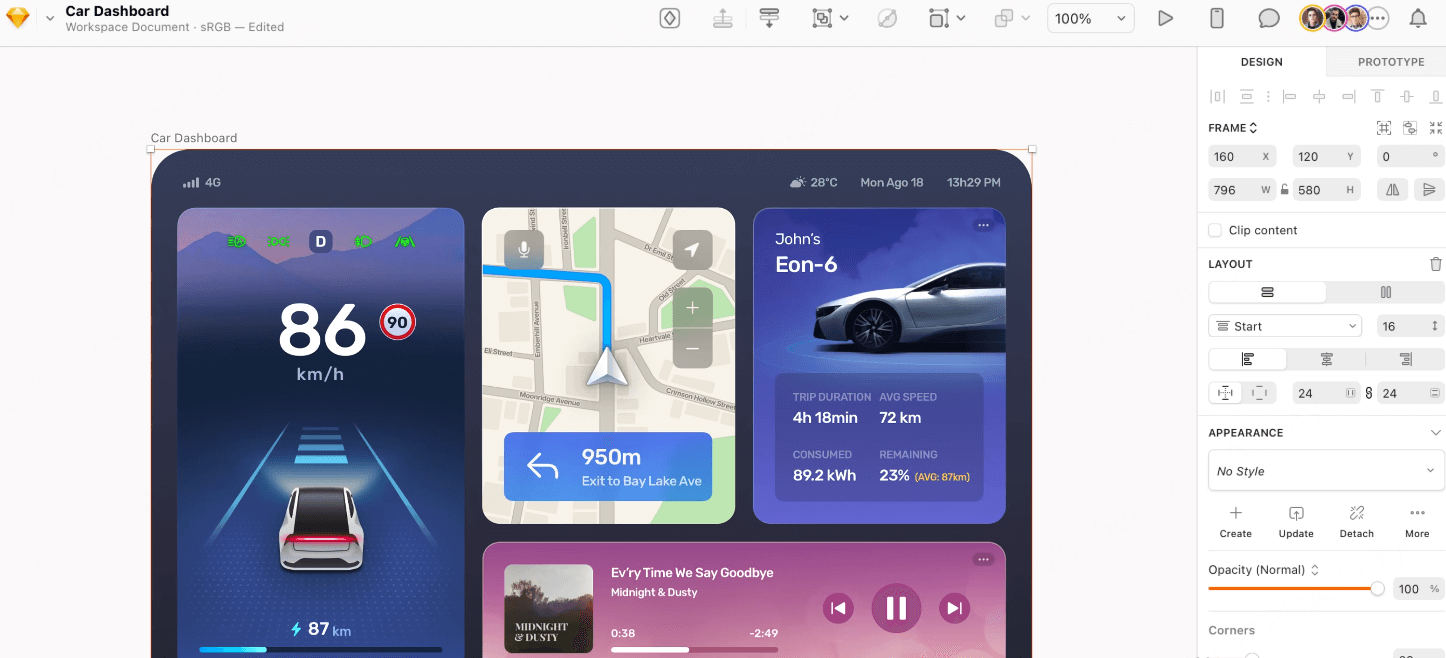Screen dimensions: 1446x658
Task: Toggle the padding link icon between 24 fields
Action: click(1368, 394)
